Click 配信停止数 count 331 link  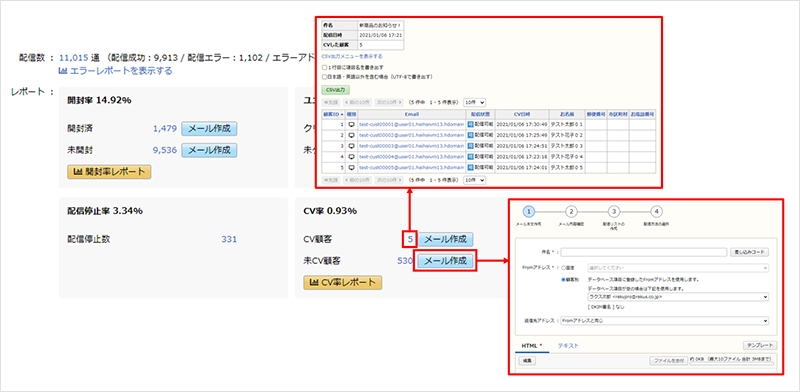pyautogui.click(x=229, y=239)
